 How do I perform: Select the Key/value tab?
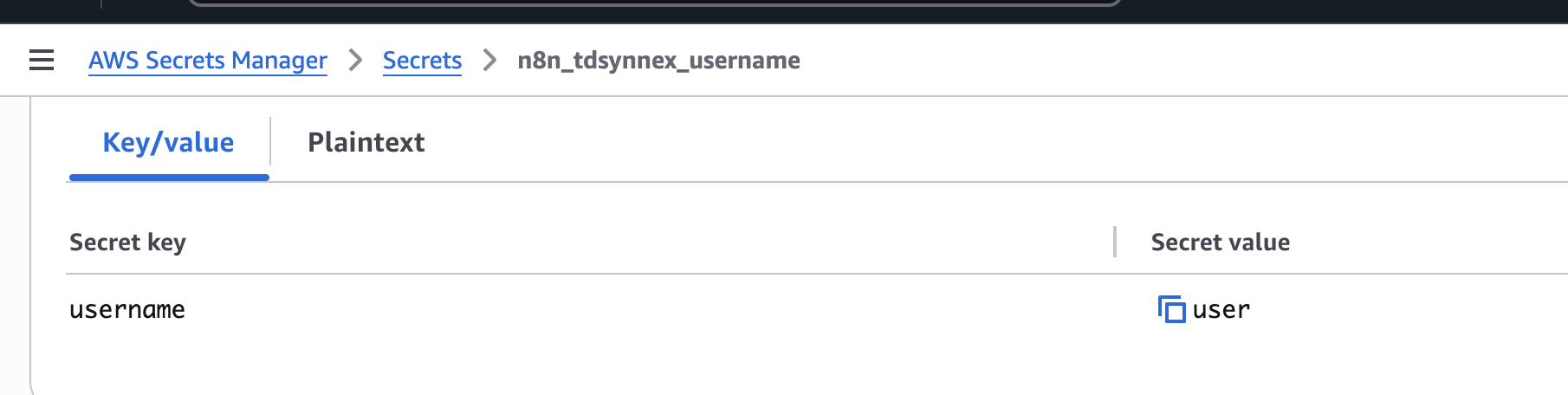168,142
